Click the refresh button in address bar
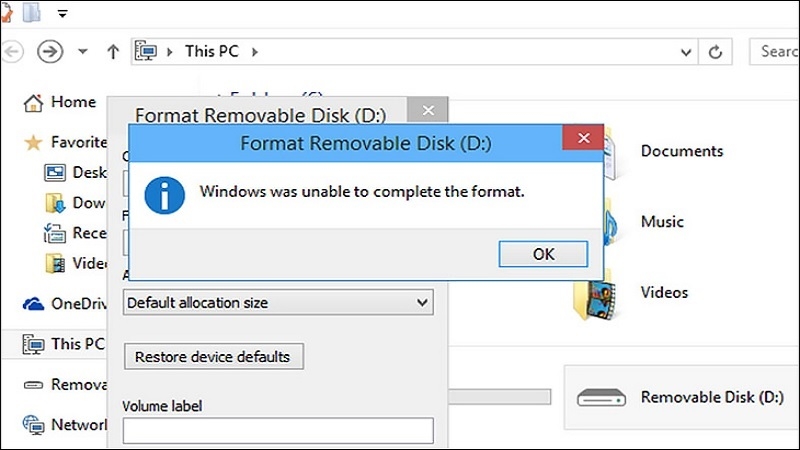This screenshot has width=800, height=450. pos(715,52)
